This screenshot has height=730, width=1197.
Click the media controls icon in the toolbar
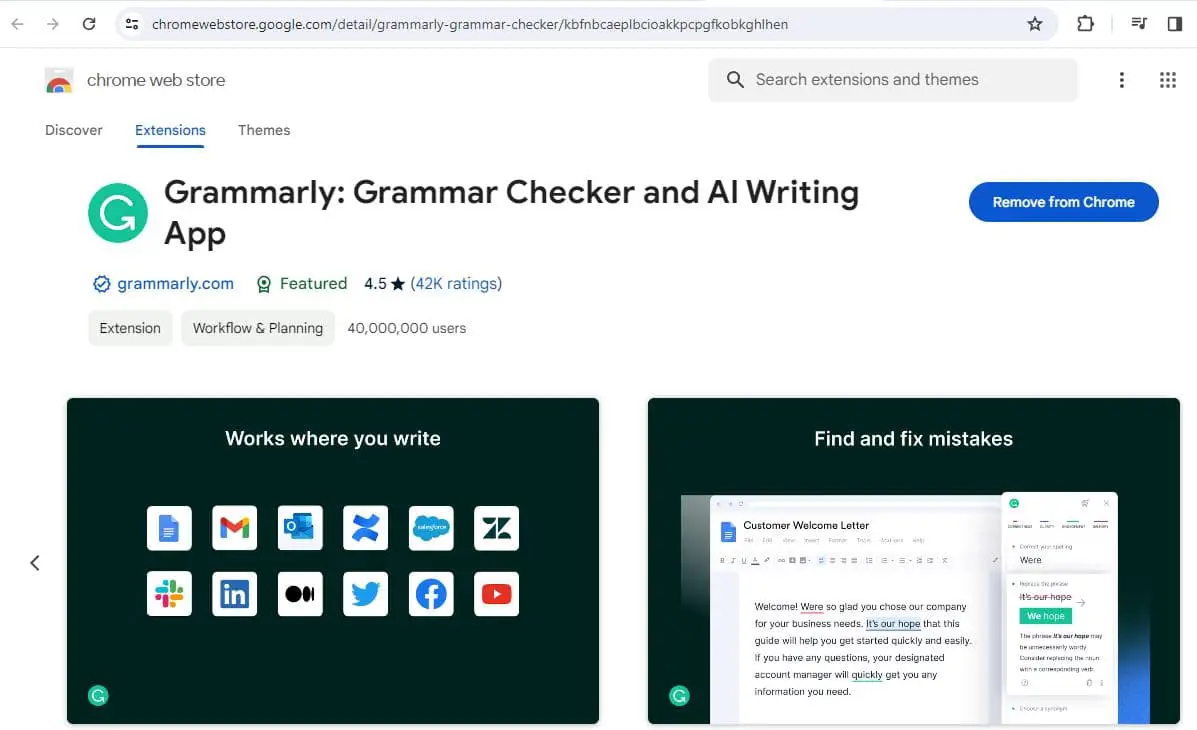coord(1138,23)
